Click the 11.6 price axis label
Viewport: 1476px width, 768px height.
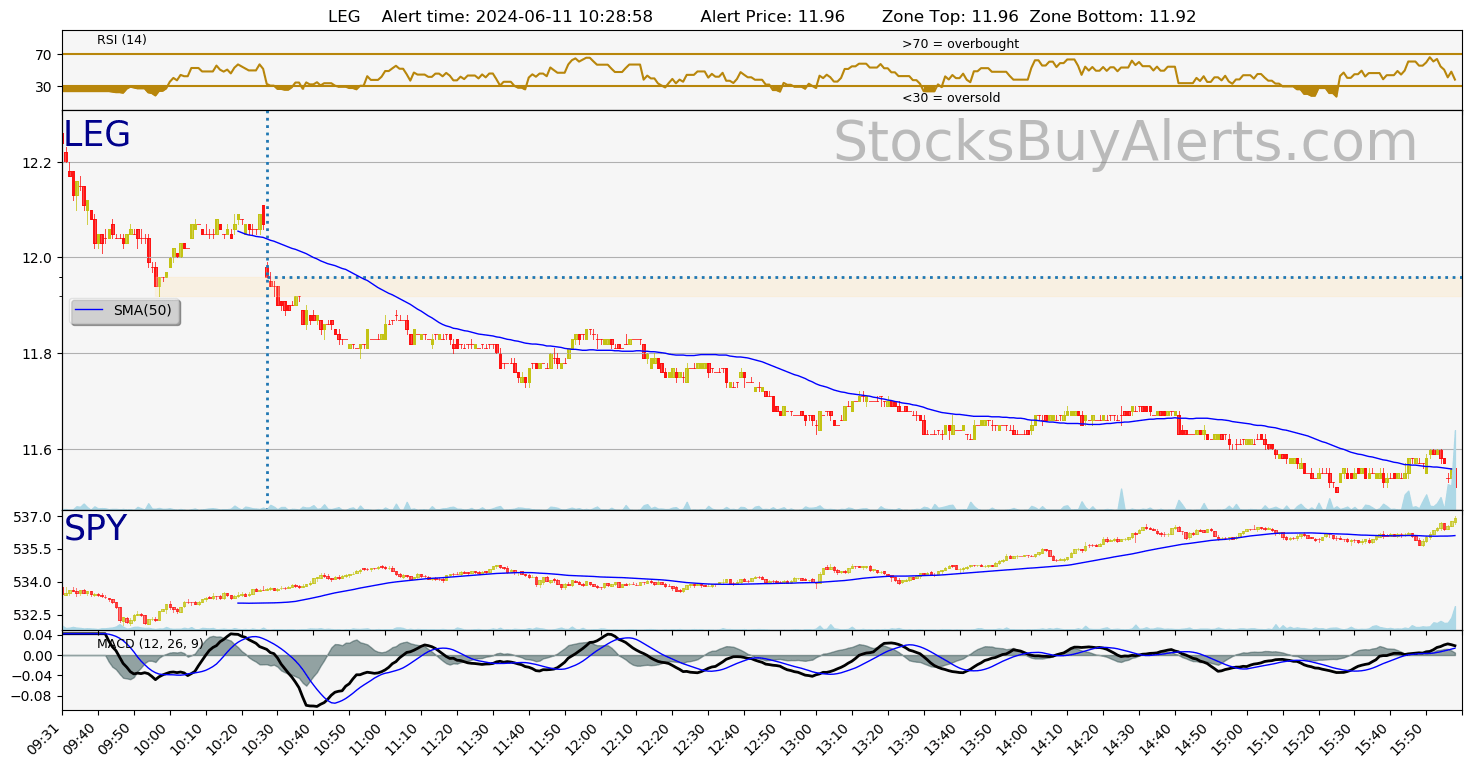(36, 450)
